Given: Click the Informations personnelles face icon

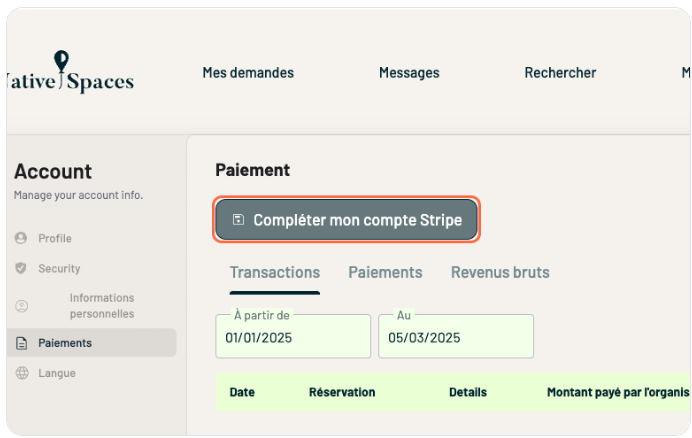Looking at the screenshot, I should click(x=21, y=306).
